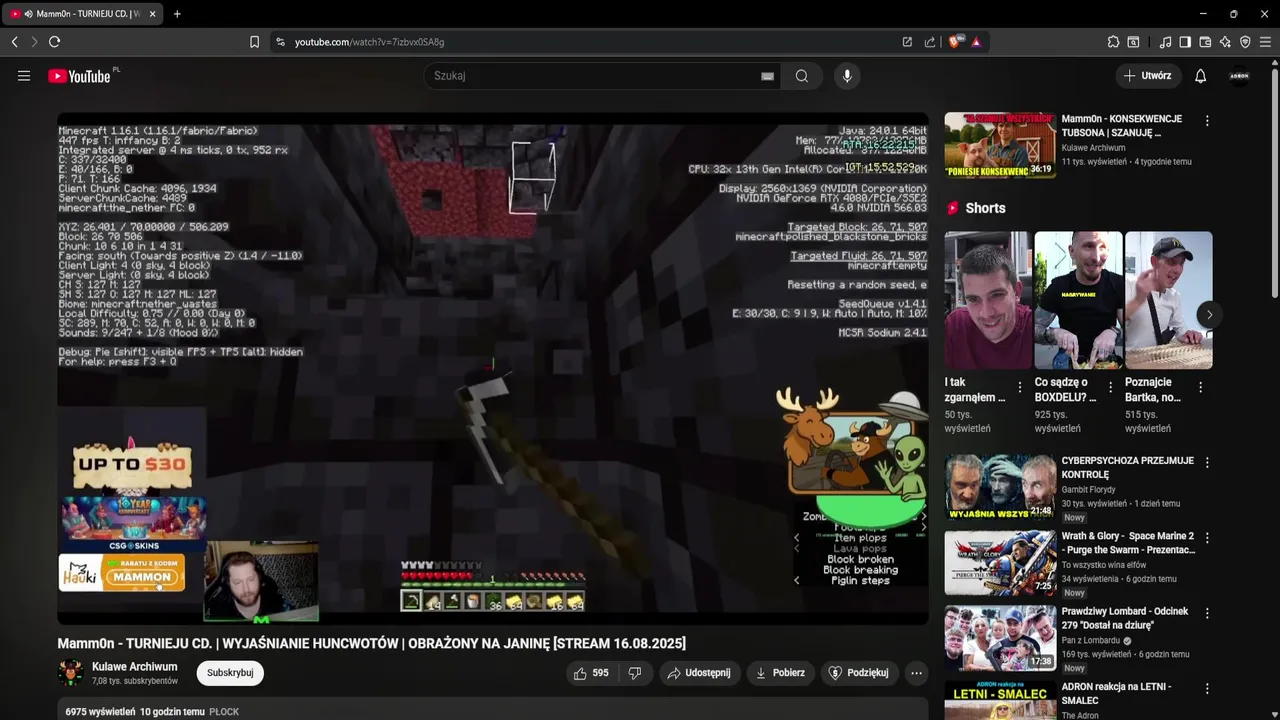Viewport: 1280px width, 720px height.
Task: Share this page from address bar
Action: pos(930,42)
